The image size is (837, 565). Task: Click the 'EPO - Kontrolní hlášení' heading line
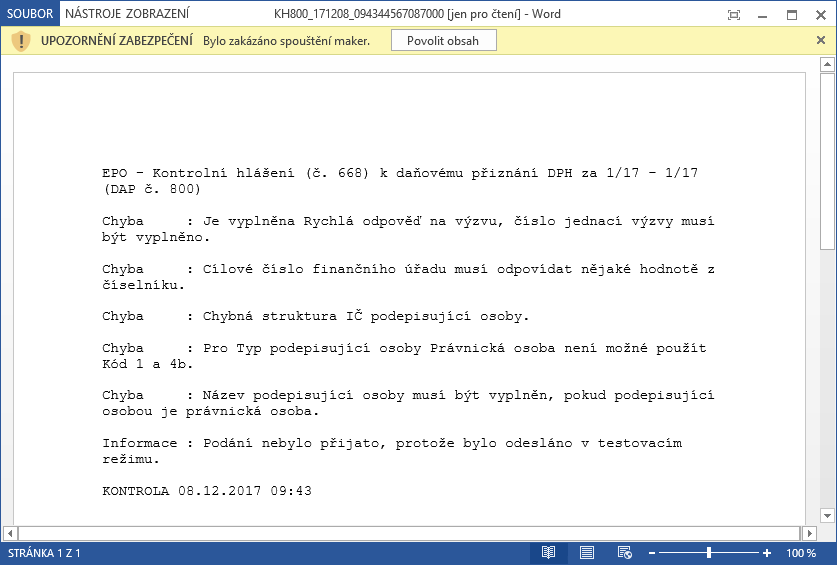tap(400, 173)
